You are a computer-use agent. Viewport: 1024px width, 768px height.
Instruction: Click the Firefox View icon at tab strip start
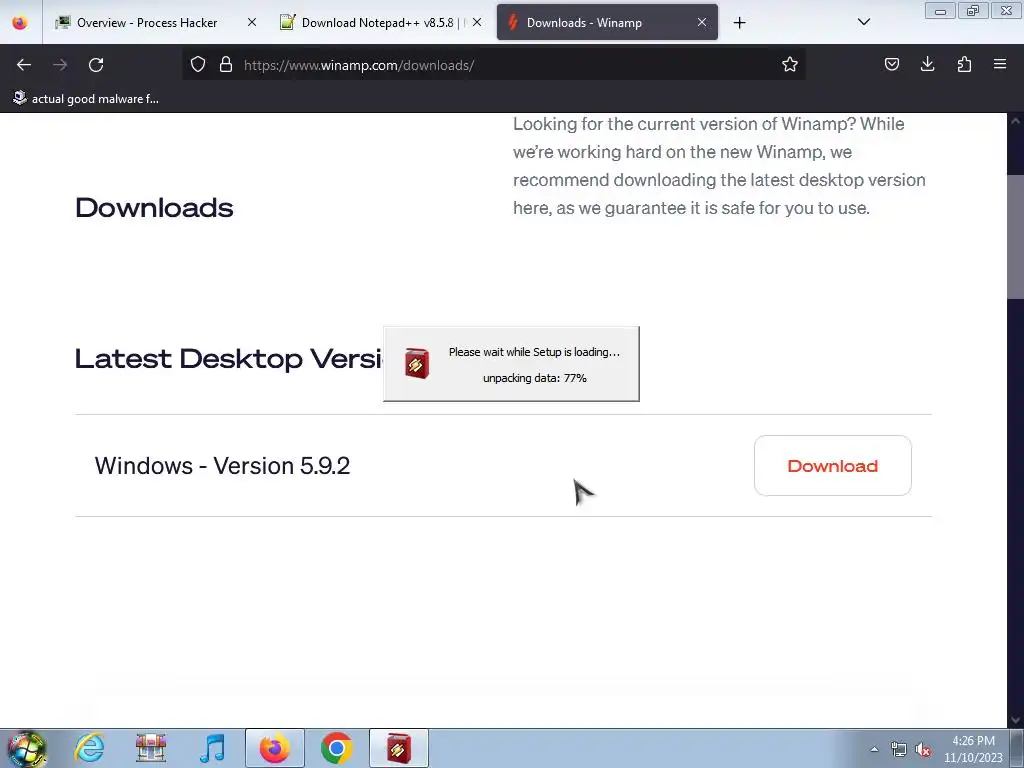(20, 23)
